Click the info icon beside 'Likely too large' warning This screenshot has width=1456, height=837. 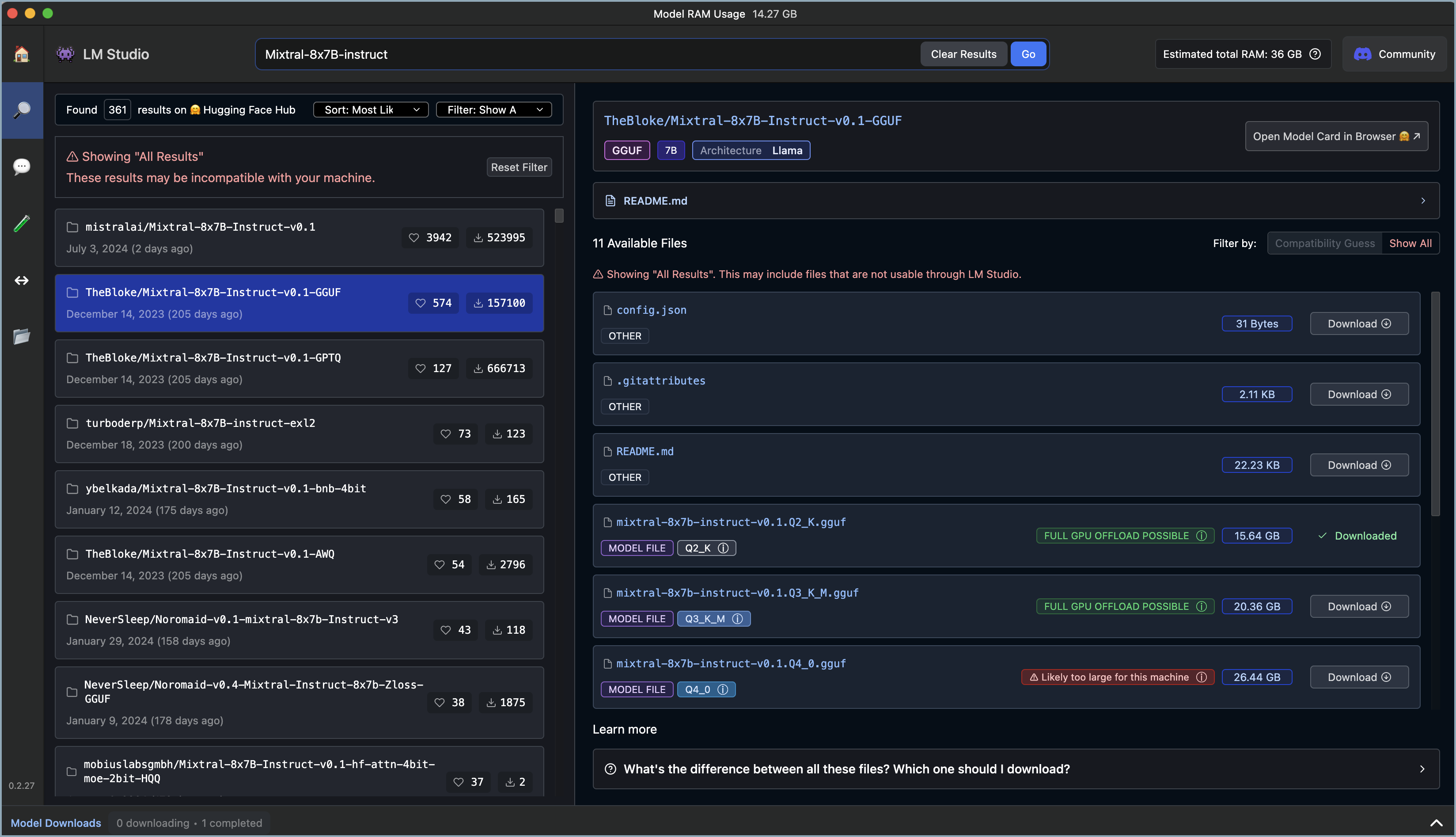[x=1202, y=677]
